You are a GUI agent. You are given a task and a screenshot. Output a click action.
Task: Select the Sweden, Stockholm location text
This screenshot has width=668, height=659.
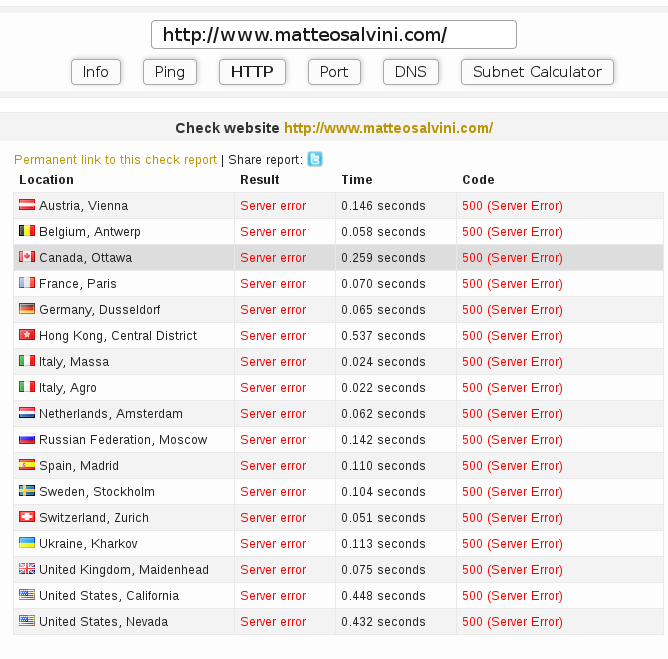click(97, 492)
